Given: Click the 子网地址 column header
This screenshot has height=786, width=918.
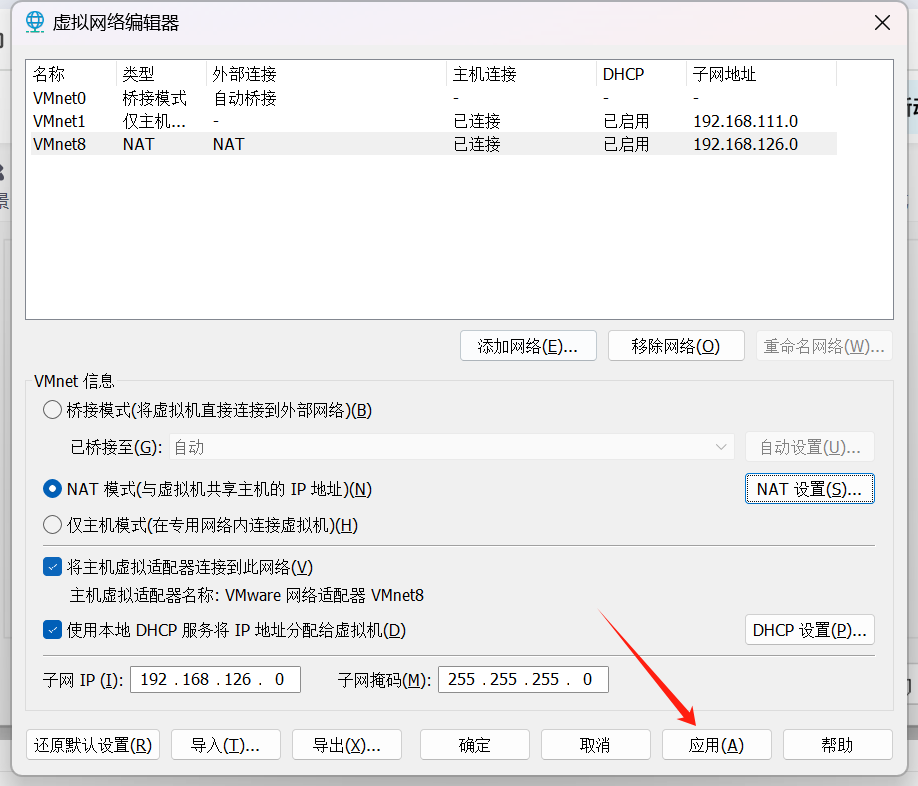Looking at the screenshot, I should pos(761,74).
